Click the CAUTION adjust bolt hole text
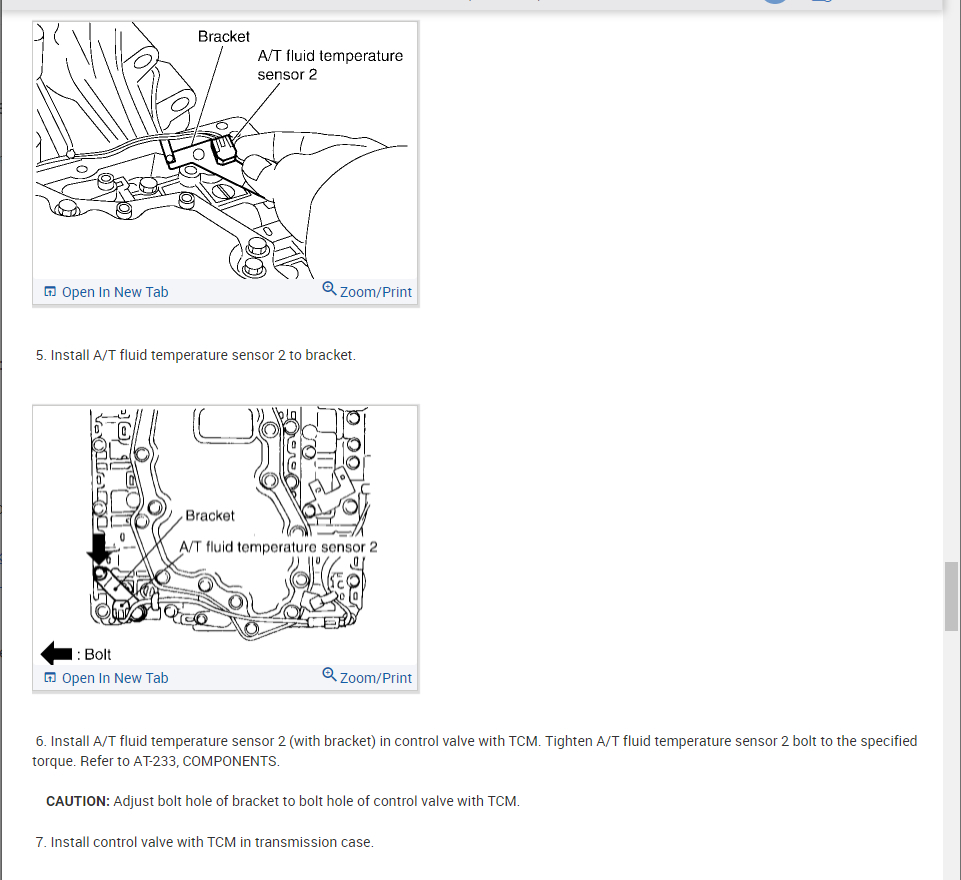 (x=283, y=802)
